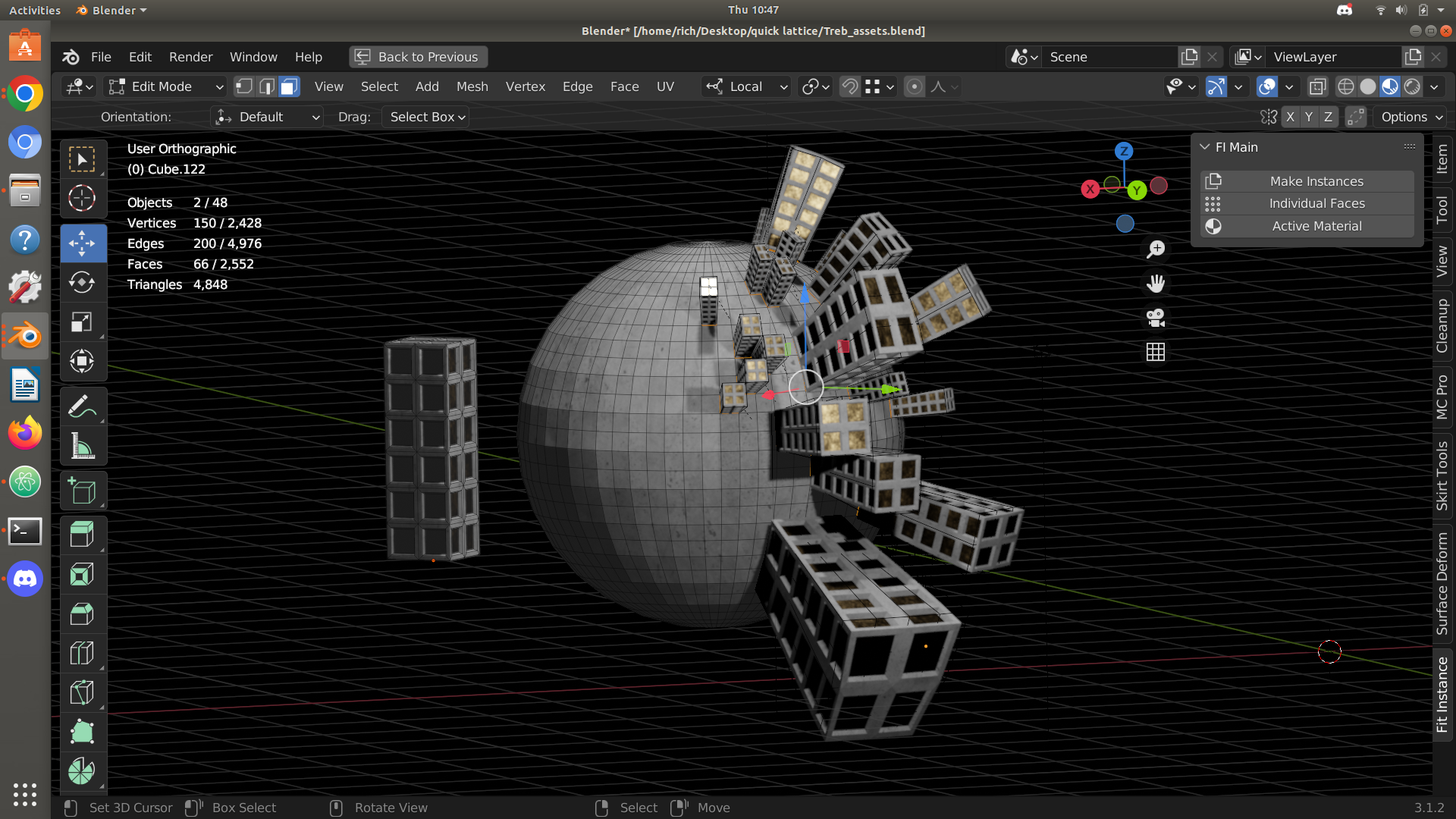1456x819 pixels.
Task: Open the Mesh menu
Action: coord(472,86)
